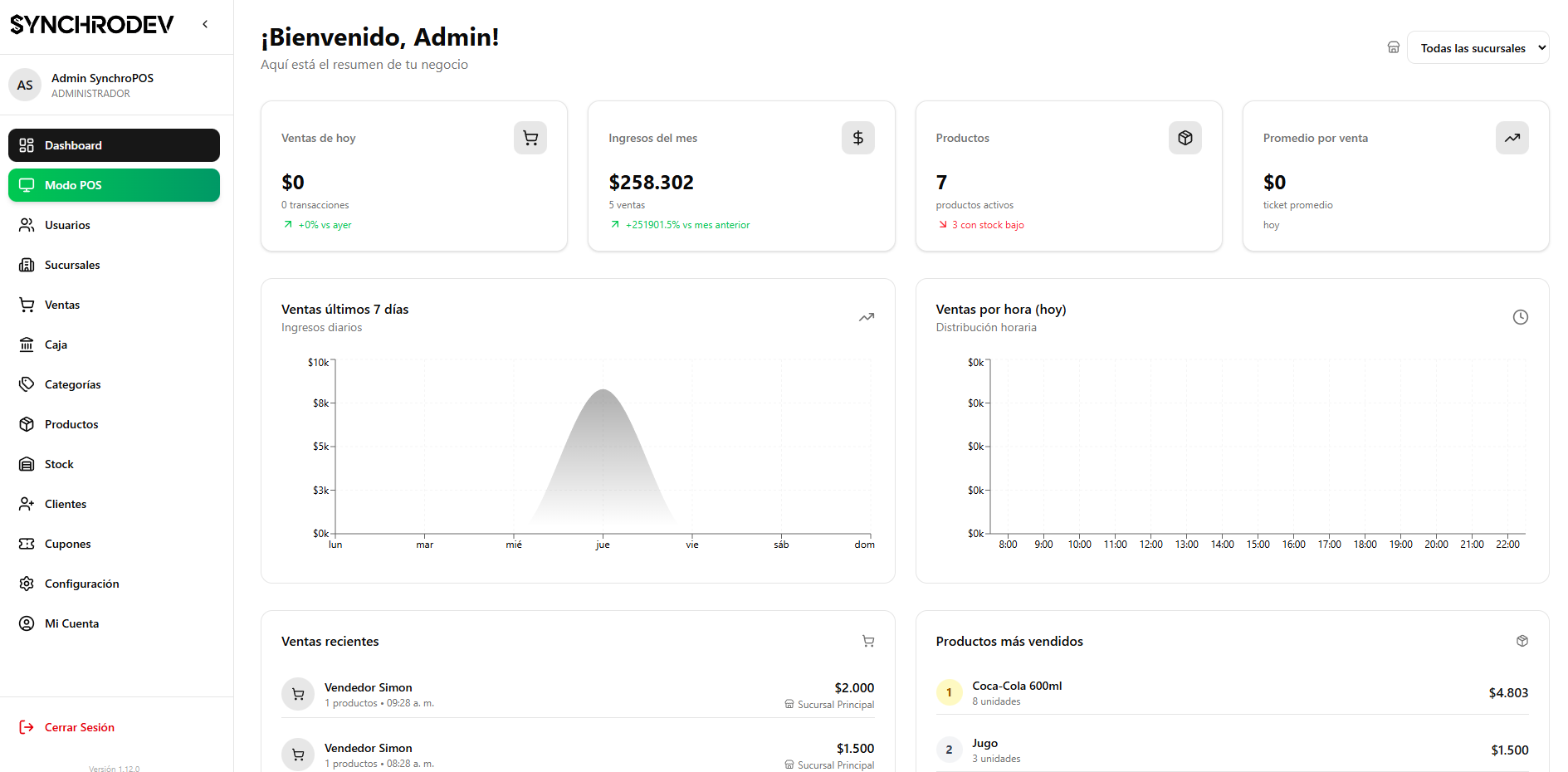
Task: Click the dollar icon on Ingresos del mes card
Action: pyautogui.click(x=857, y=138)
